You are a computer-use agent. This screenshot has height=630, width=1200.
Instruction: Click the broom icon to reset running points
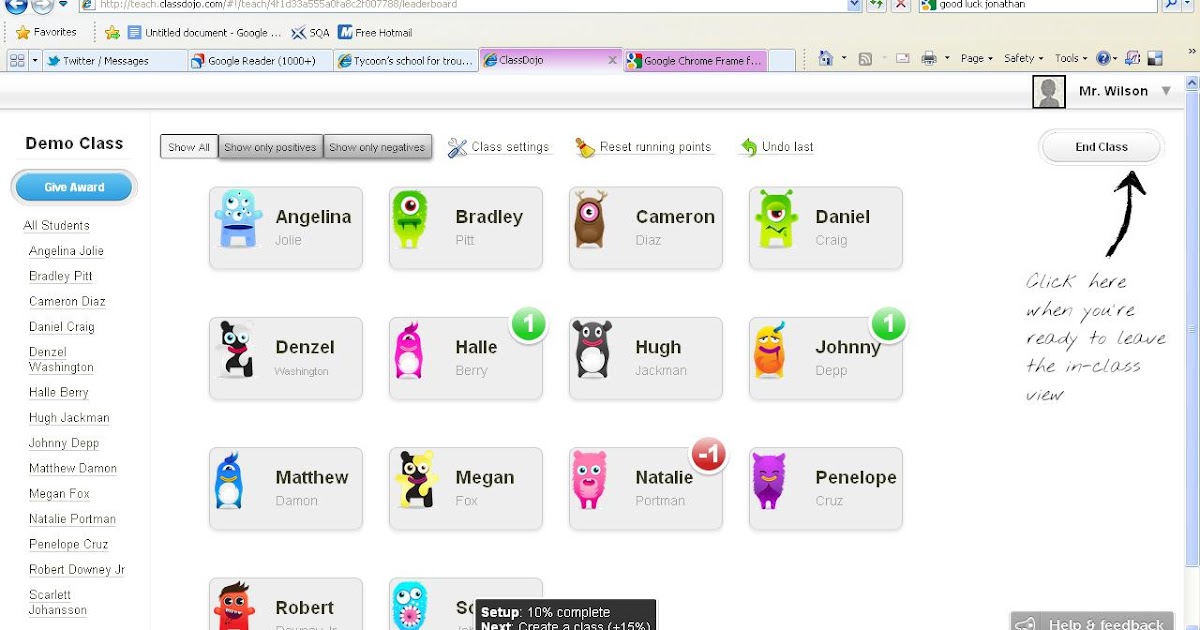(x=585, y=148)
